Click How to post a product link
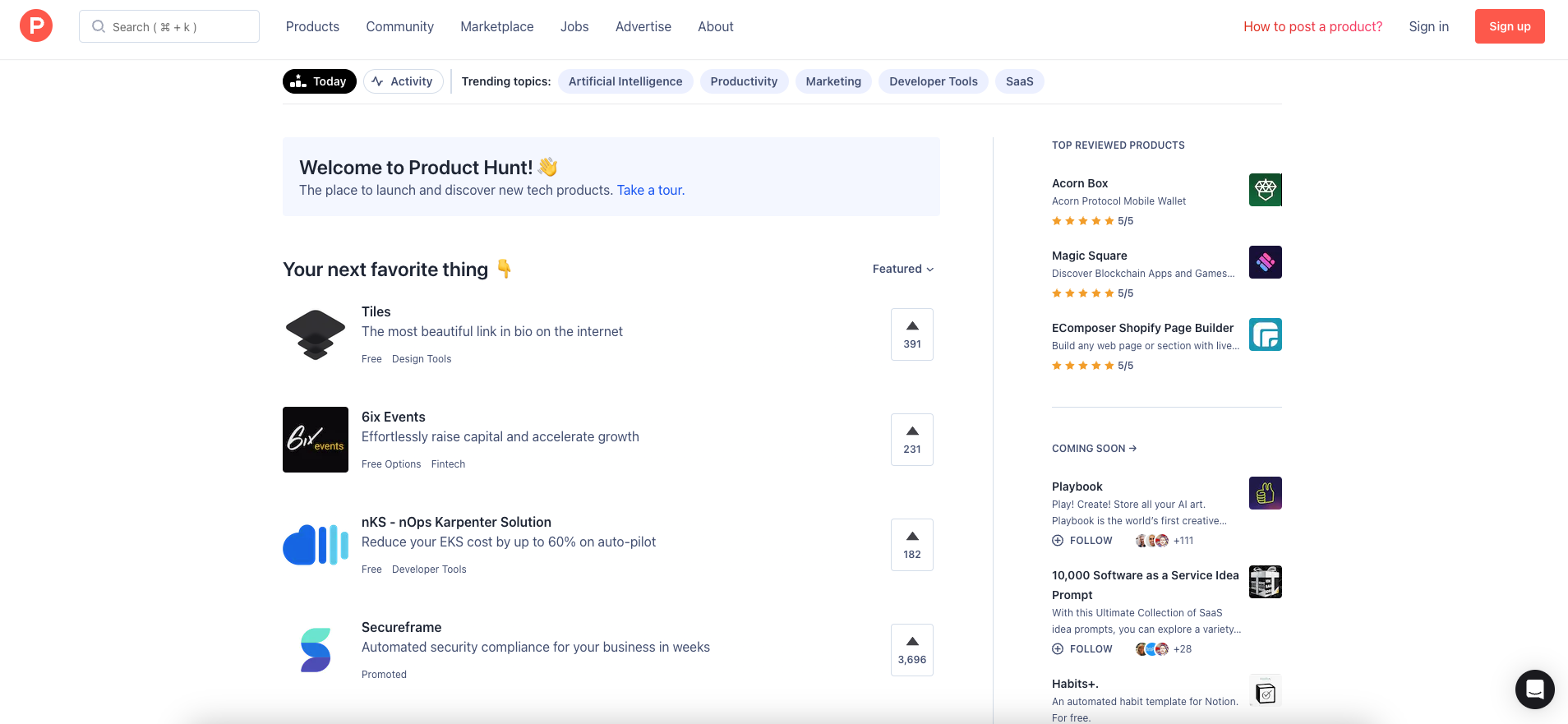 point(1313,26)
